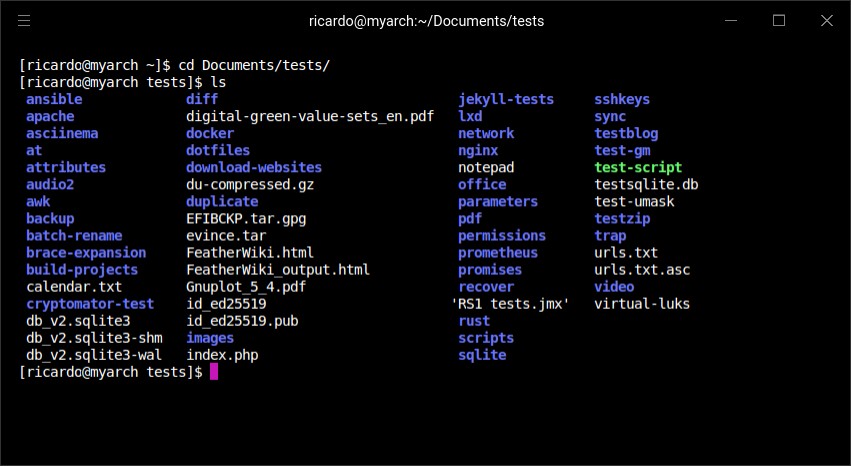Click the 'duplicate' directory name

click(222, 201)
